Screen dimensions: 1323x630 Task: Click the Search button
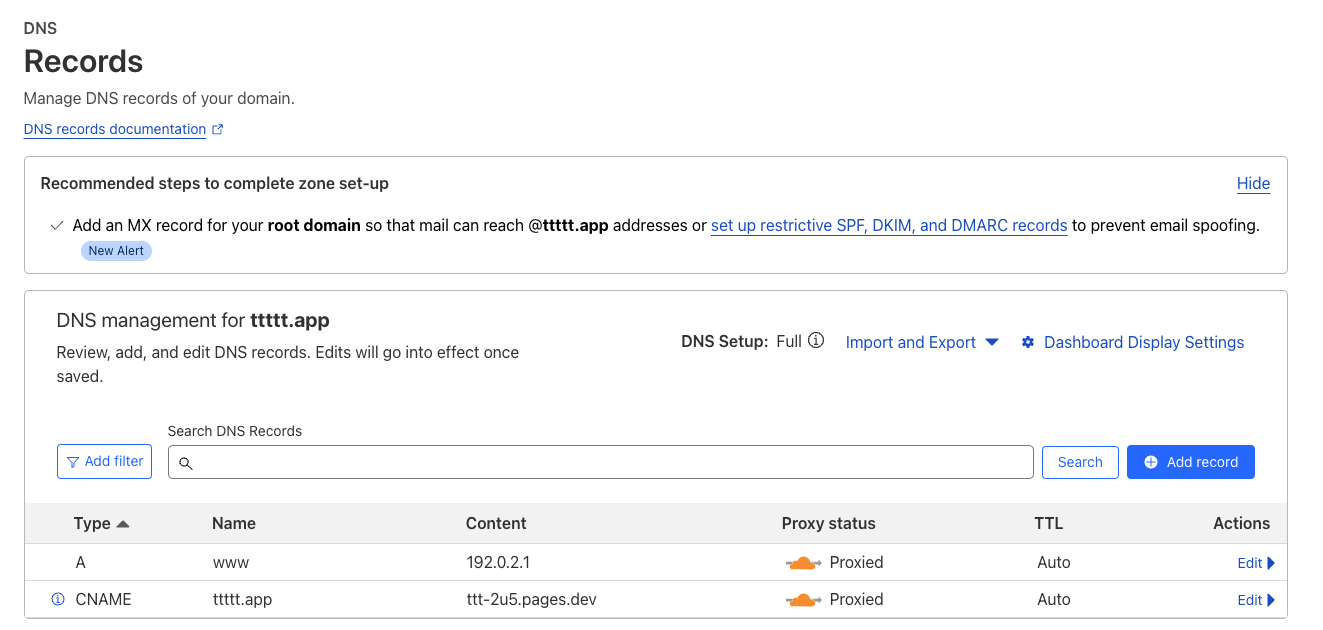tap(1080, 462)
